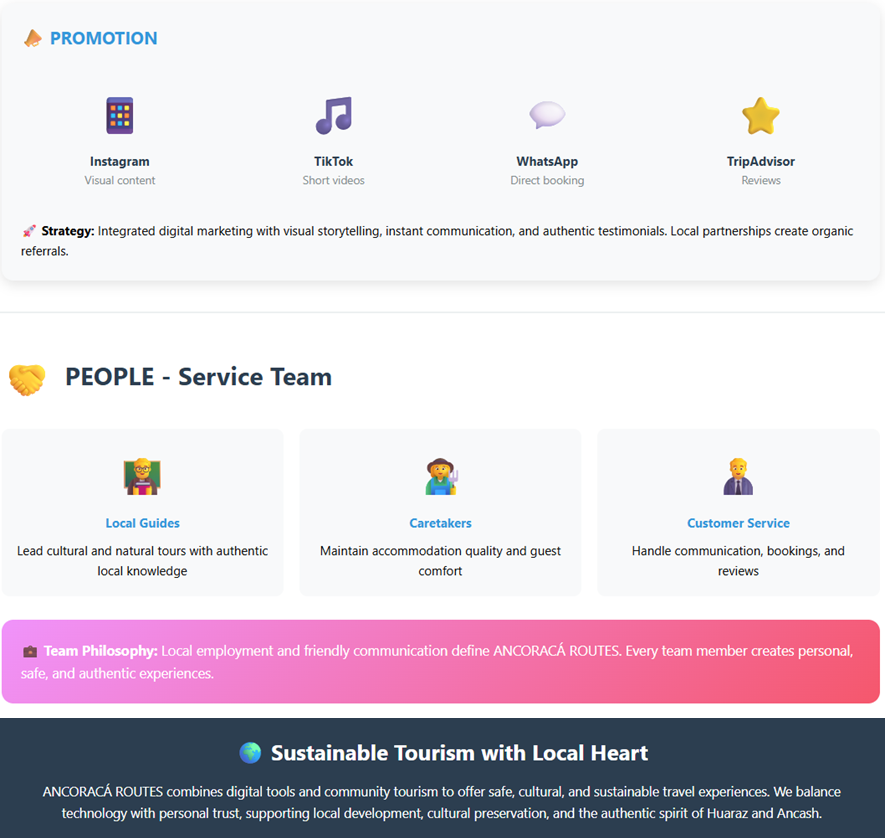Open the Customer Service link
Image resolution: width=885 pixels, height=838 pixels.
tap(738, 523)
